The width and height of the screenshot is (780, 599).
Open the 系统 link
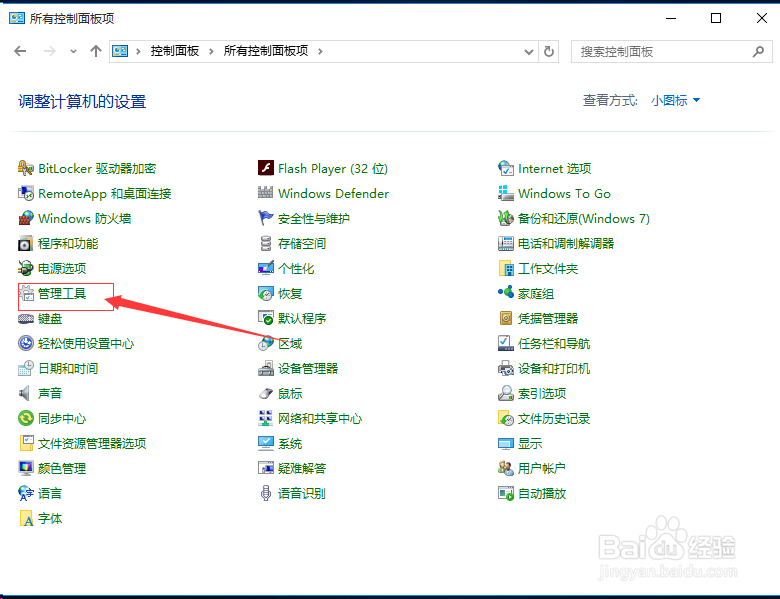click(290, 443)
